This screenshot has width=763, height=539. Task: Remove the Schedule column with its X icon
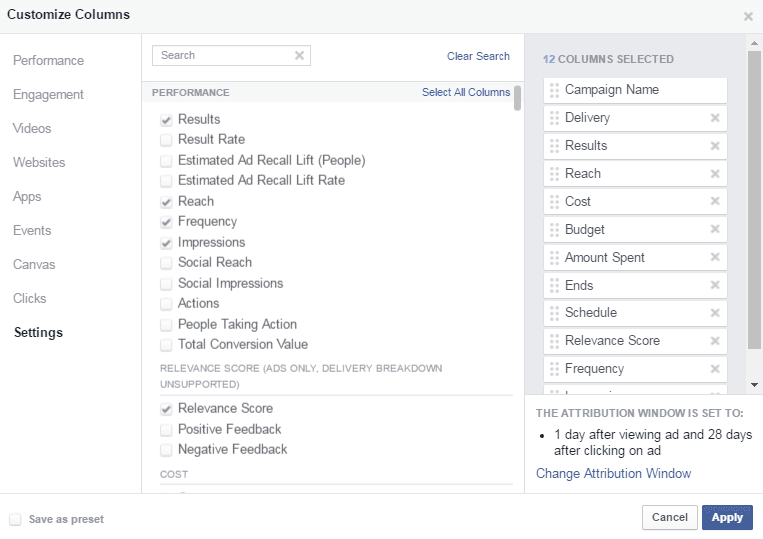714,313
